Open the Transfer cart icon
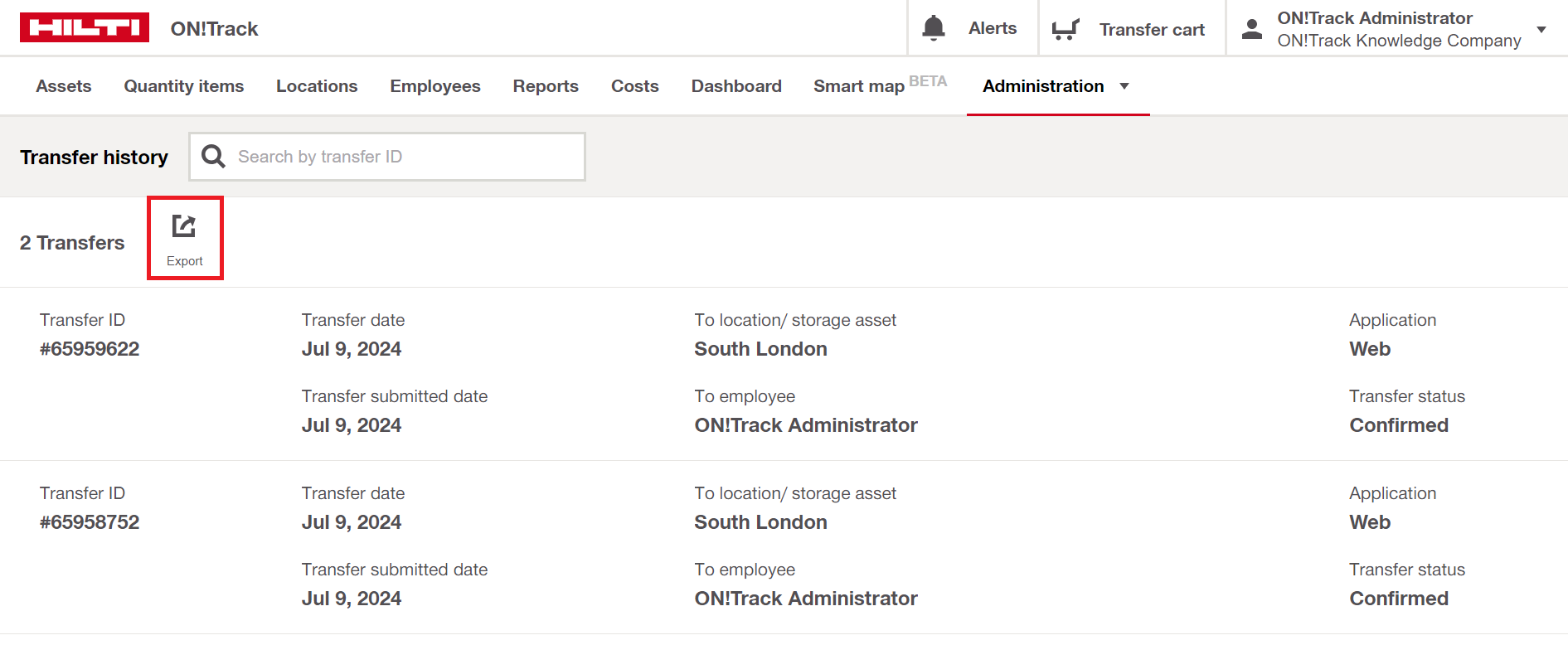1568x645 pixels. [x=1066, y=29]
